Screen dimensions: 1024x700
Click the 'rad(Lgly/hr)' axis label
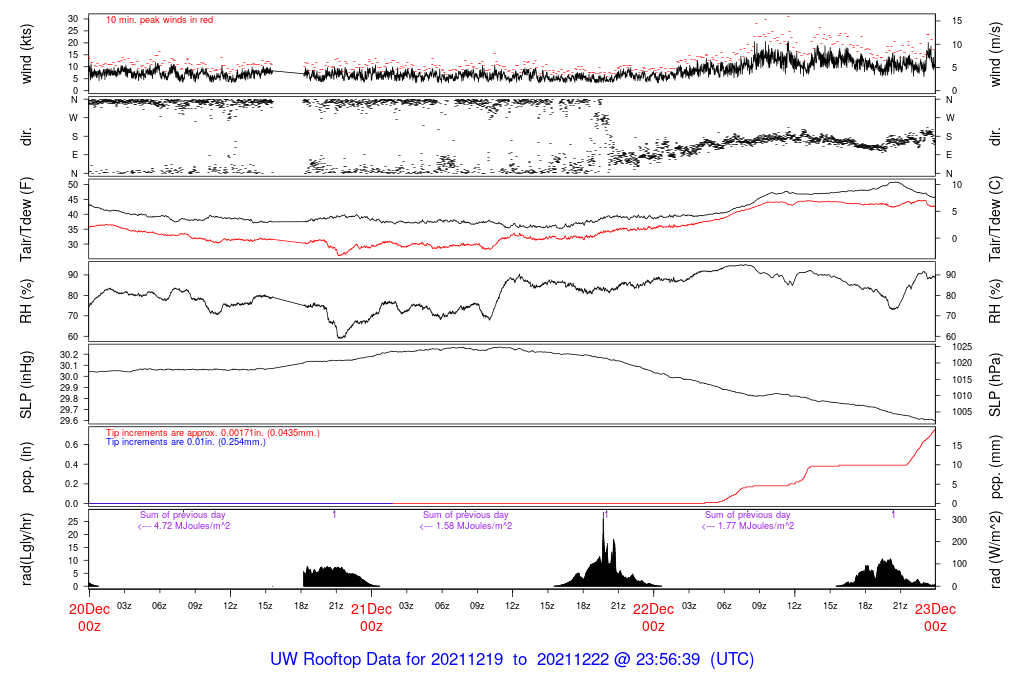[x=26, y=549]
